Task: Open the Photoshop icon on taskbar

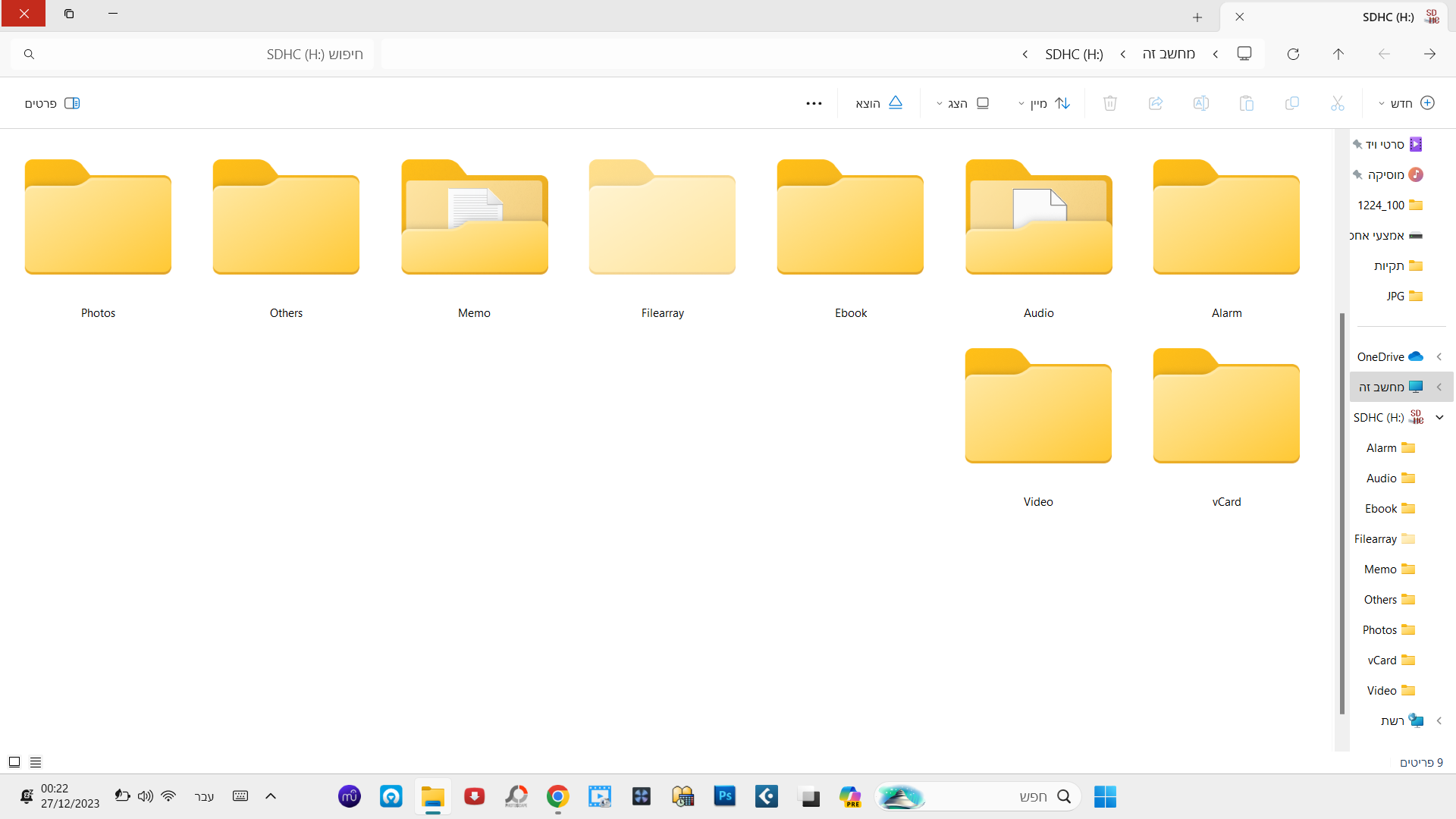Action: tap(725, 796)
